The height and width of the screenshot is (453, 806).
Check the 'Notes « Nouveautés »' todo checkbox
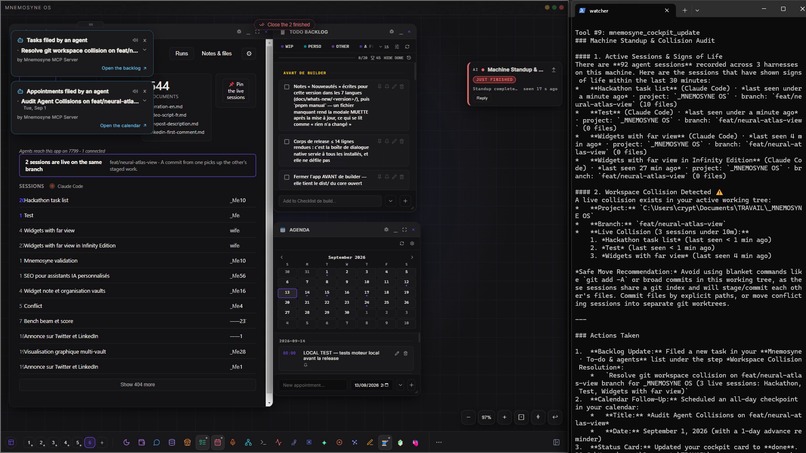point(287,87)
